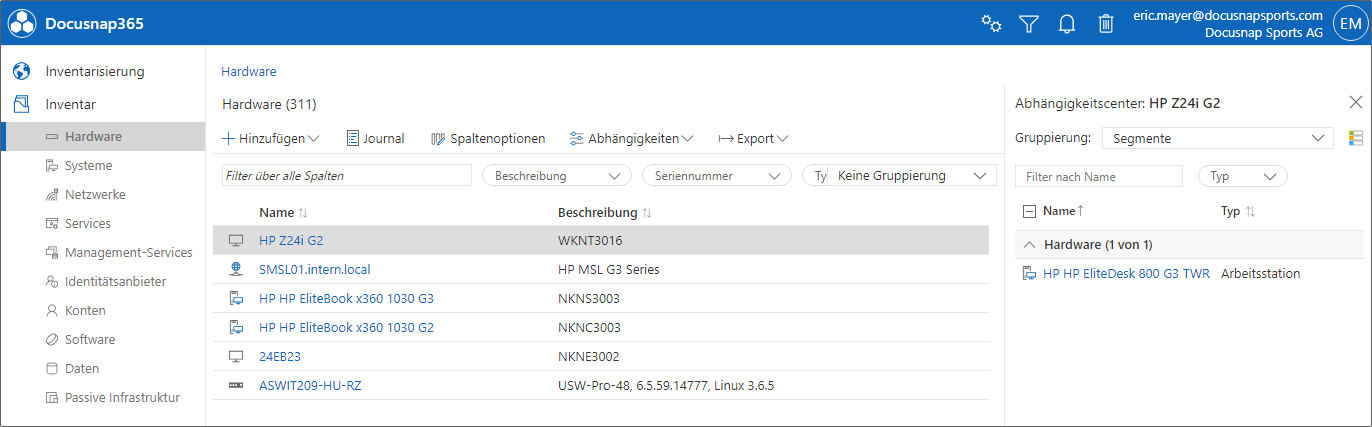The width and height of the screenshot is (1372, 427).
Task: Click the Inventarisierung globe icon
Action: [22, 71]
